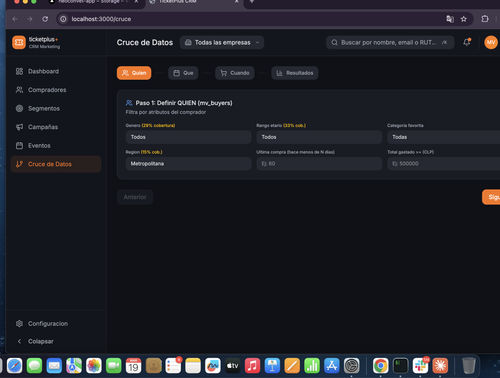Viewport: 500px width, 378px height.
Task: Click the orange Siguiente button
Action: coord(491,197)
